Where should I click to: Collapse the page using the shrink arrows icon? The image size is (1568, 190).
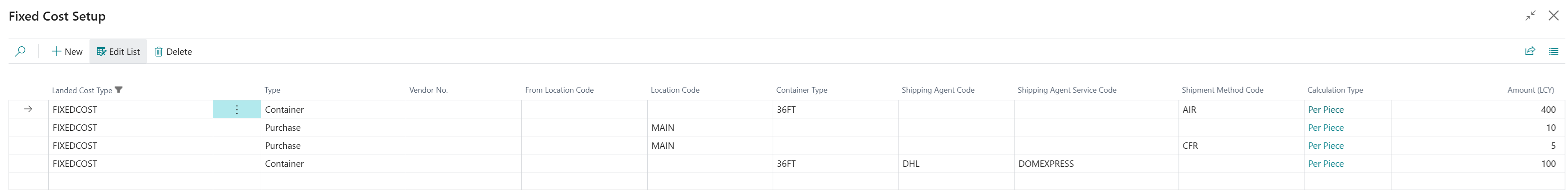coord(1530,16)
